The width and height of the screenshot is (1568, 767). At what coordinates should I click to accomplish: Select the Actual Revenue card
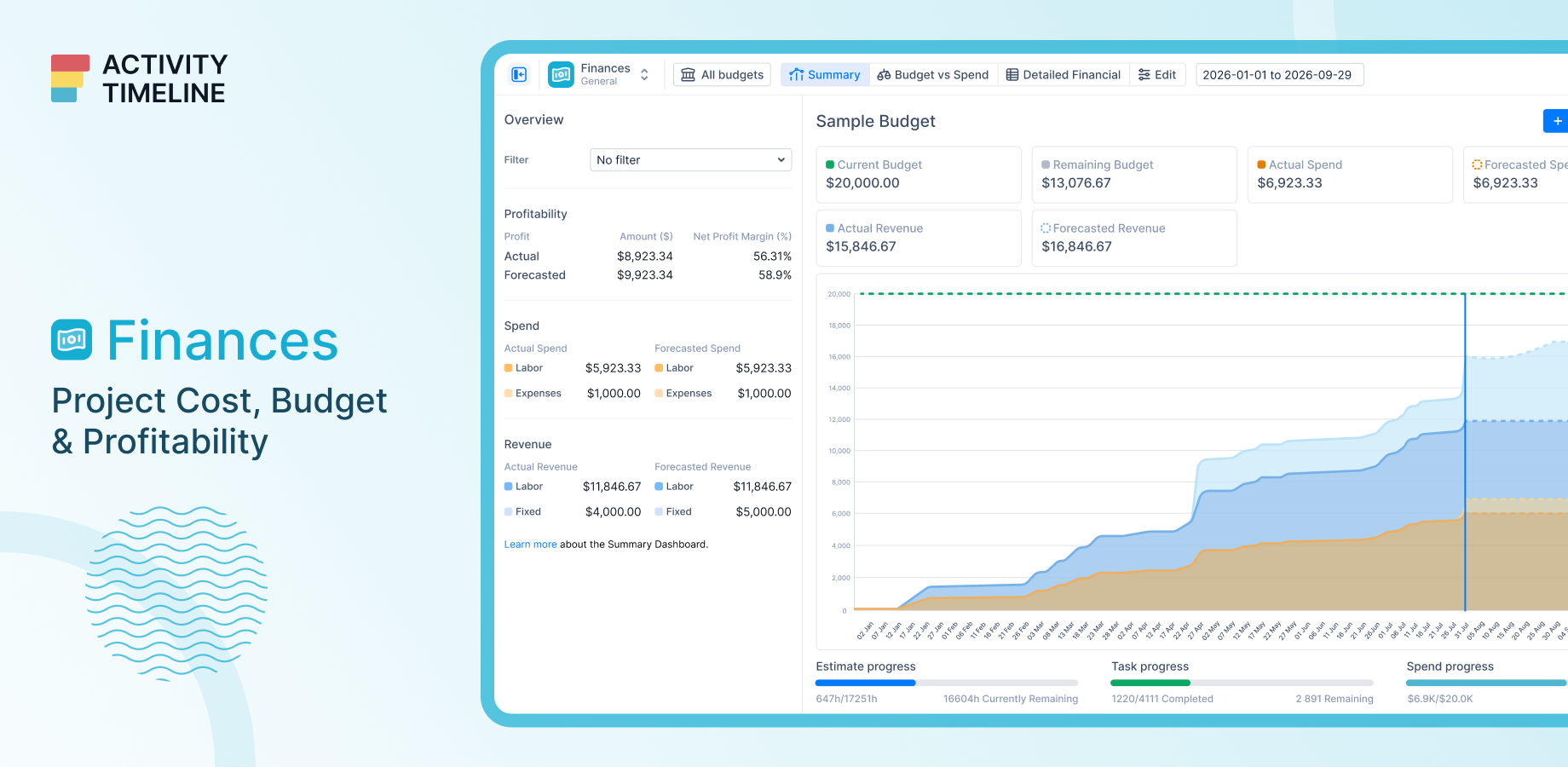(919, 239)
